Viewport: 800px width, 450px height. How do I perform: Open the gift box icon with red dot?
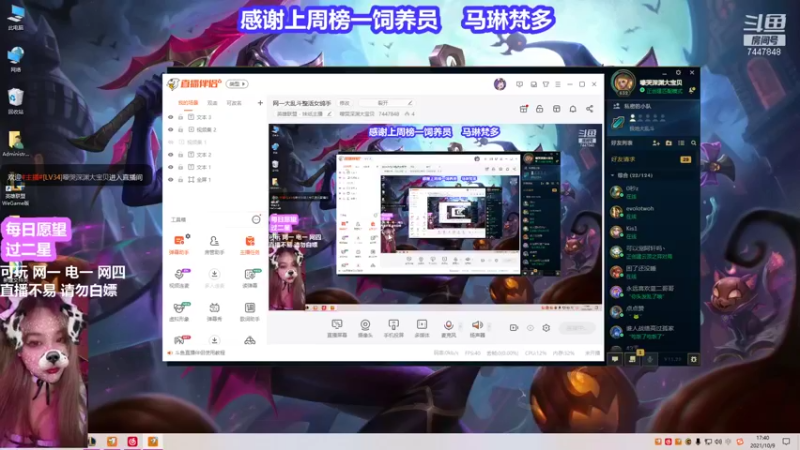pos(523,109)
